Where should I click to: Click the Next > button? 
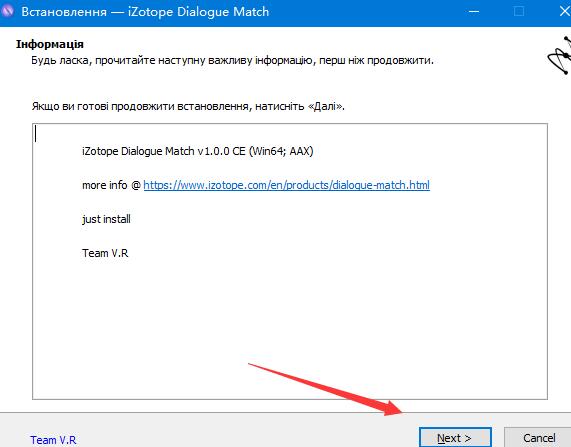pos(455,437)
